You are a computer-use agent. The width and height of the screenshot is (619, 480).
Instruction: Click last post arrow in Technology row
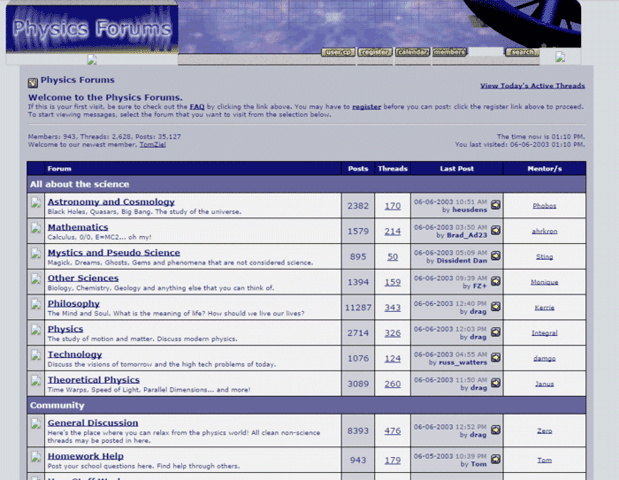(x=495, y=356)
